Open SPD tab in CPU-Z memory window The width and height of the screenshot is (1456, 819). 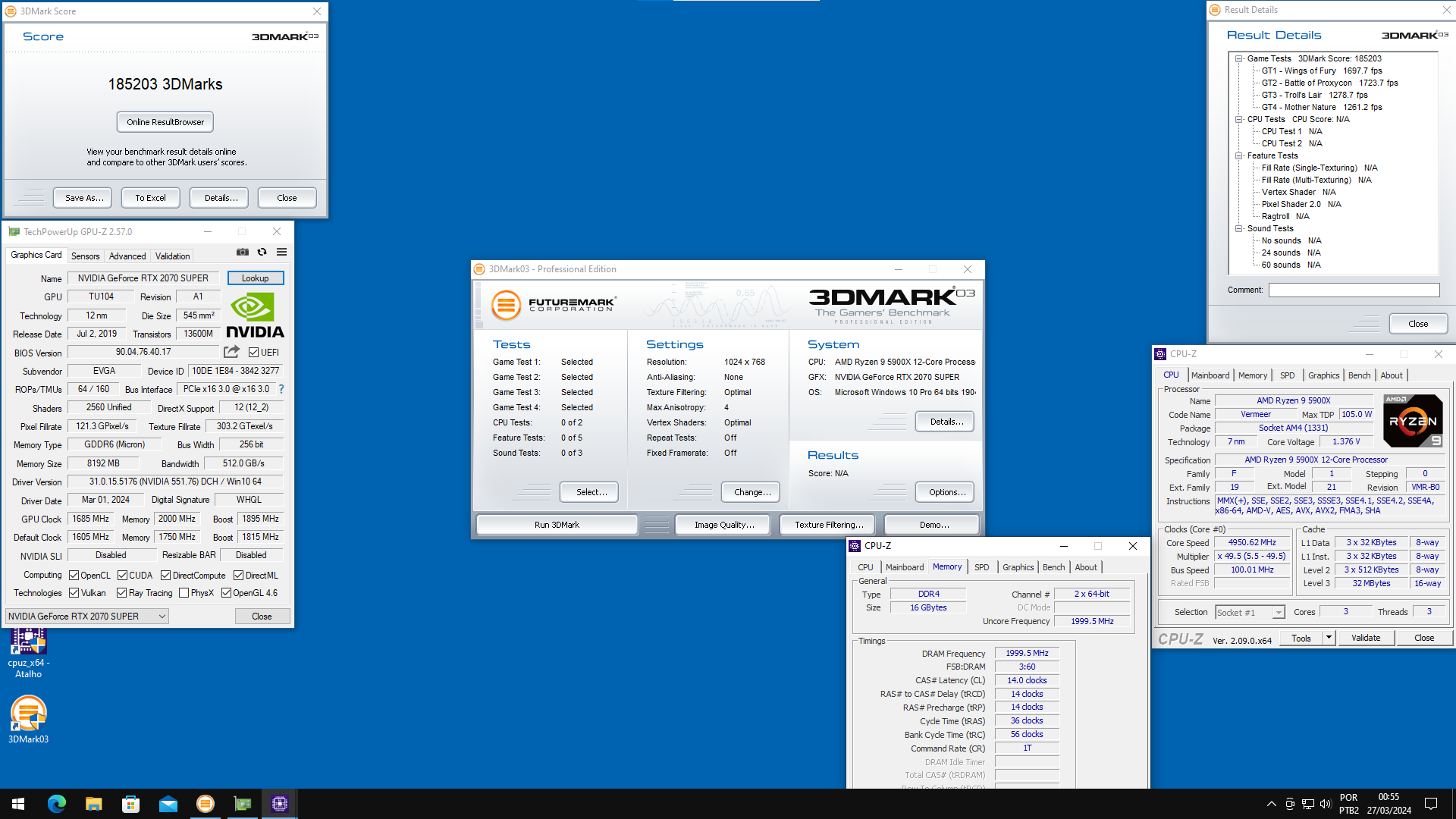[x=981, y=567]
